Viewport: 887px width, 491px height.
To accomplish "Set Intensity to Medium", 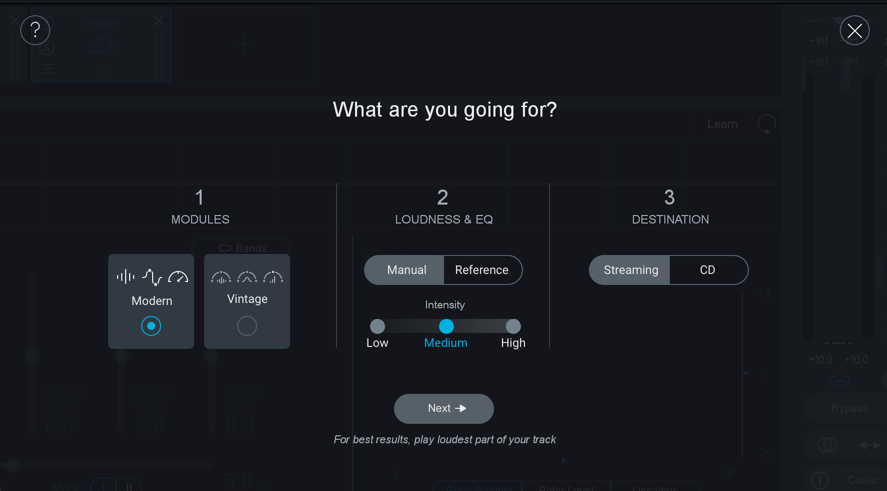I will 446,326.
